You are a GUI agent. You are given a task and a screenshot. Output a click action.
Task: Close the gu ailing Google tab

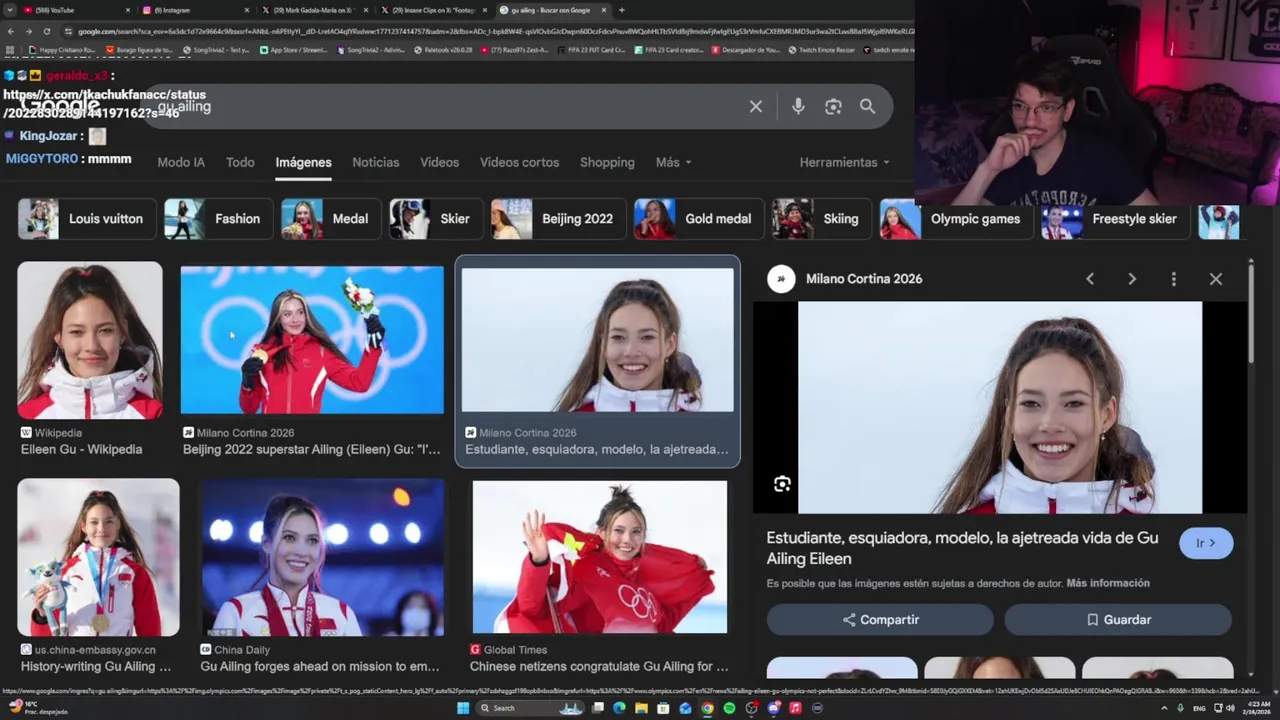point(604,10)
